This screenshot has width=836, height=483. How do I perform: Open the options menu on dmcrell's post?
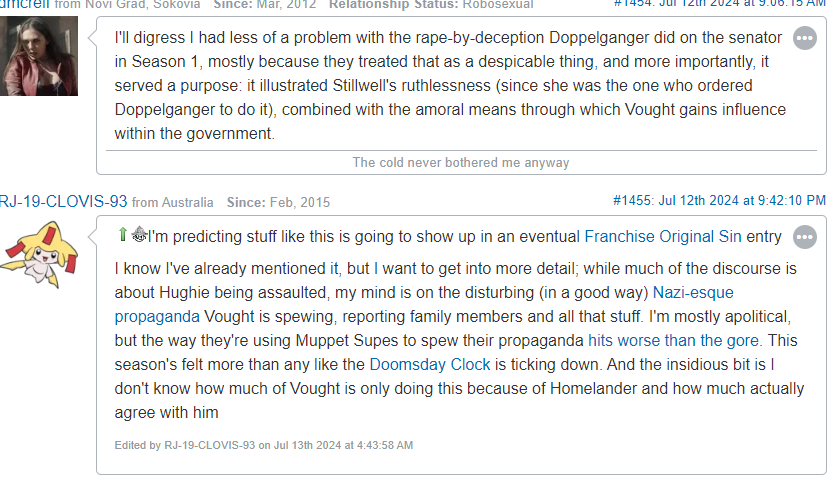pos(805,38)
